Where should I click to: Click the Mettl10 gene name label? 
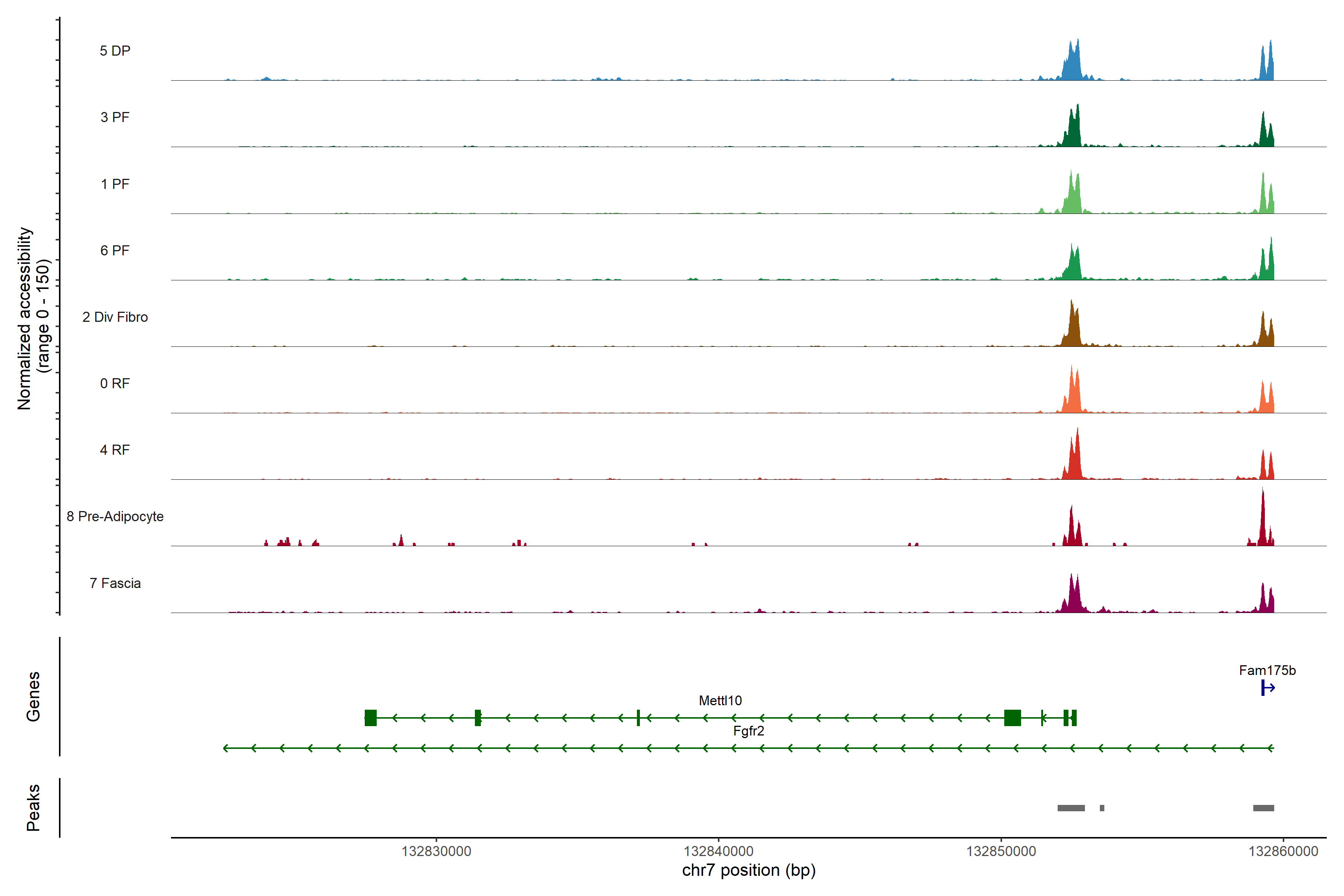720,701
